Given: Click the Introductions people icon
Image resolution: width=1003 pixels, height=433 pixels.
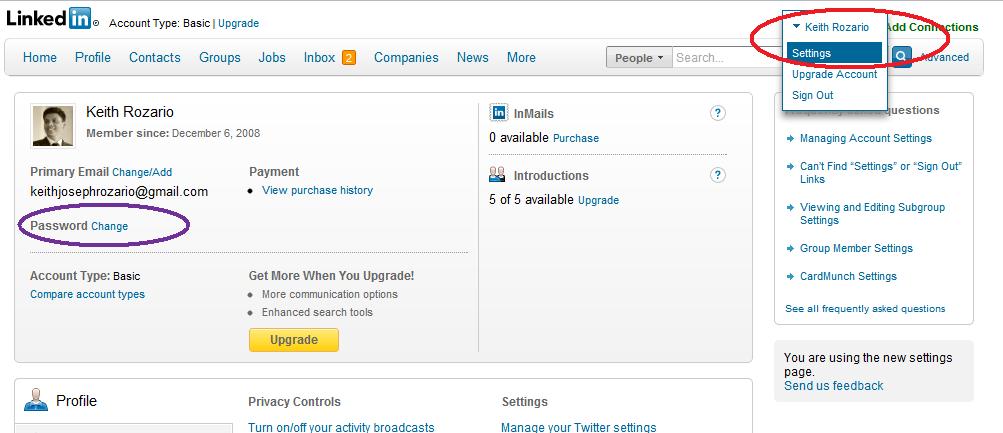Looking at the screenshot, I should pyautogui.click(x=497, y=175).
